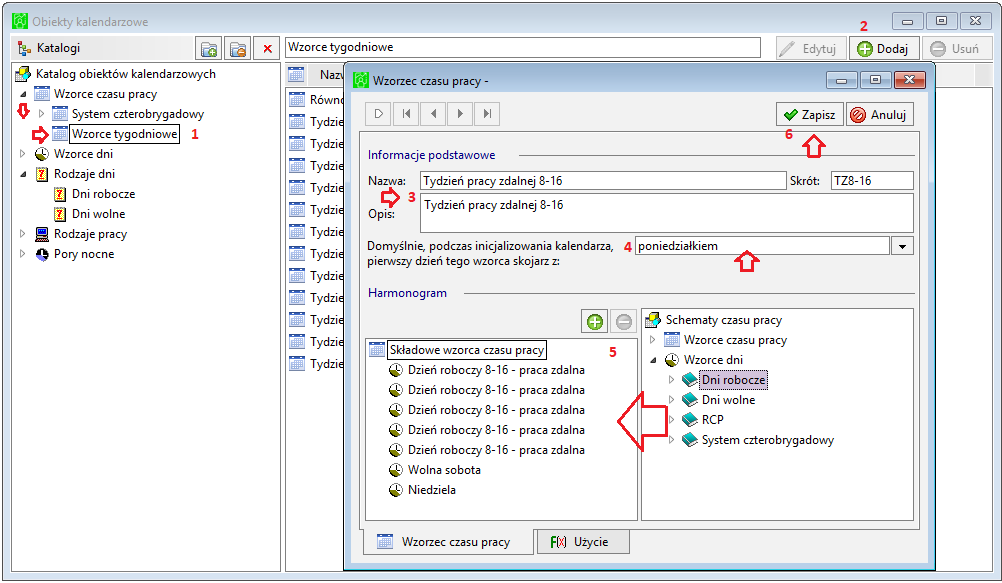Click Schematy czasu pracy root icon
Screen dimensions: 1002x583
(x=652, y=320)
